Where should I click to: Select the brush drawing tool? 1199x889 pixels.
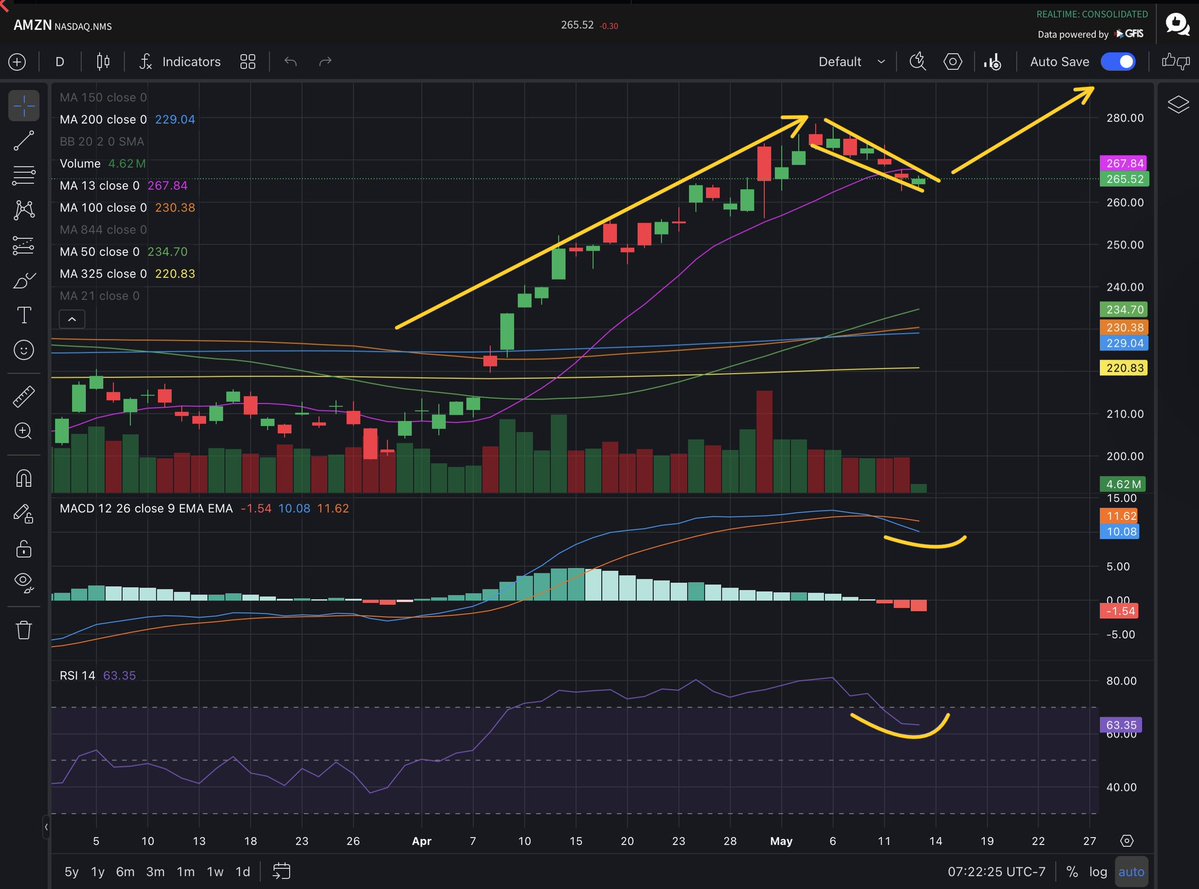click(24, 281)
